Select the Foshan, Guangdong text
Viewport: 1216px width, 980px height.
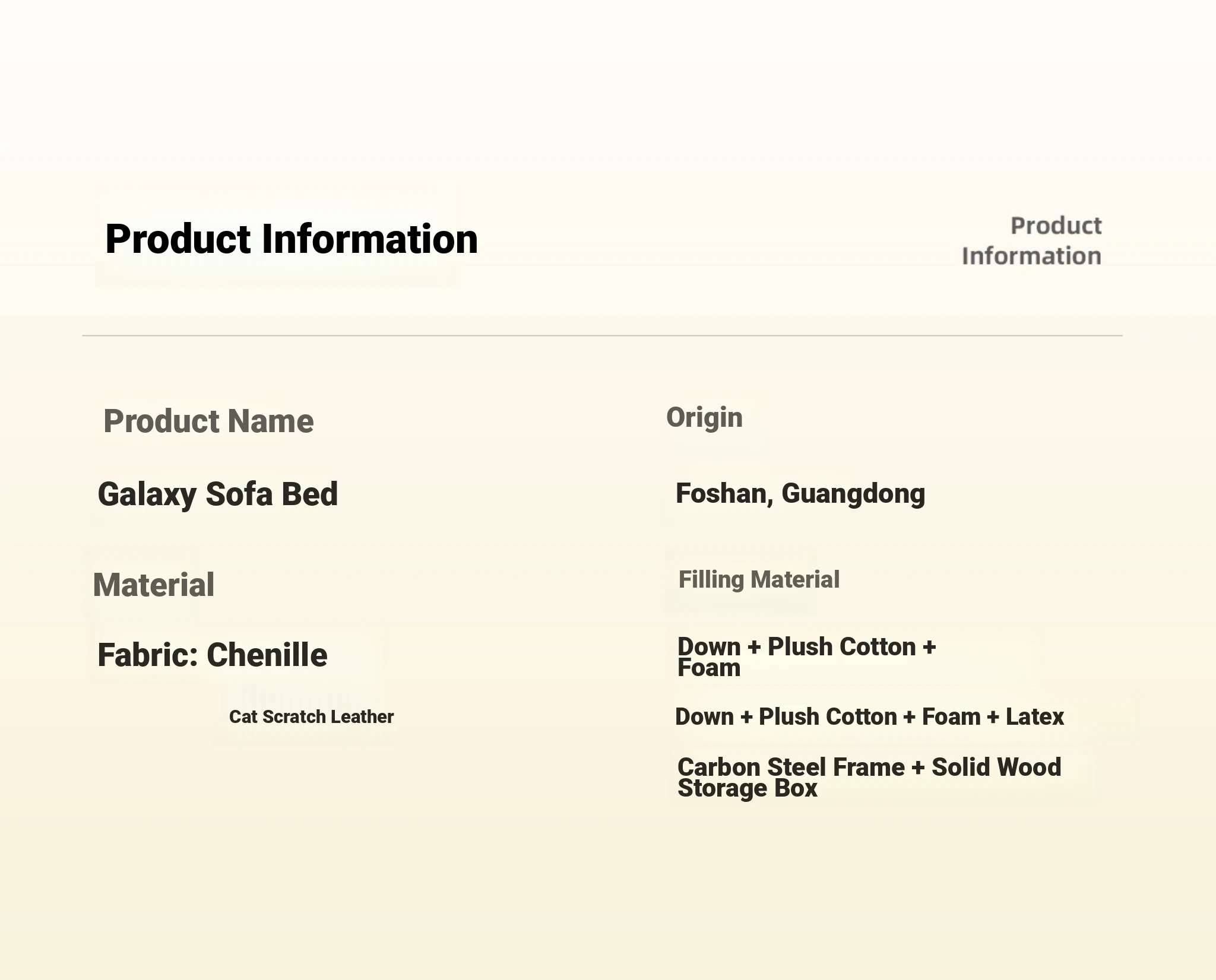[x=800, y=494]
